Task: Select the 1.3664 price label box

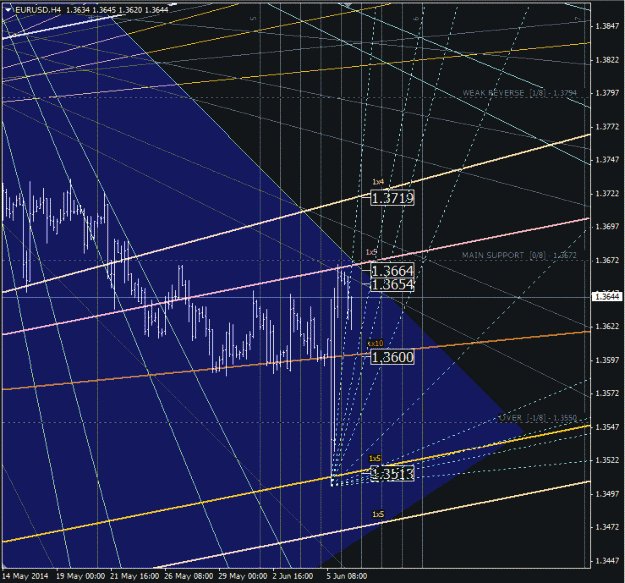Action: [393, 271]
